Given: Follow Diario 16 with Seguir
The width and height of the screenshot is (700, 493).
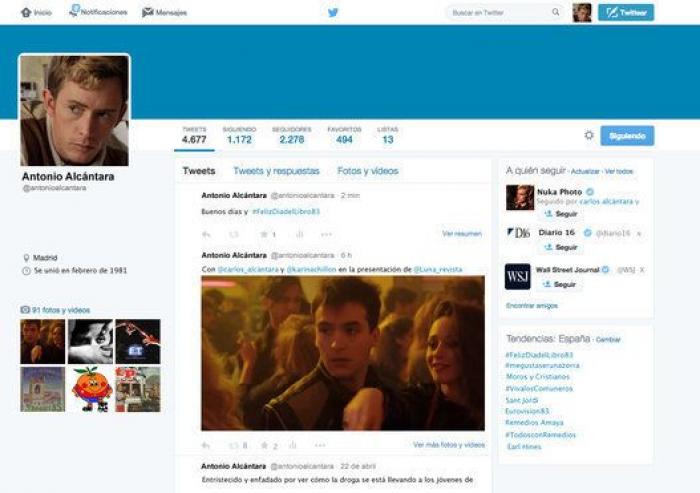Looking at the screenshot, I should pos(561,247).
